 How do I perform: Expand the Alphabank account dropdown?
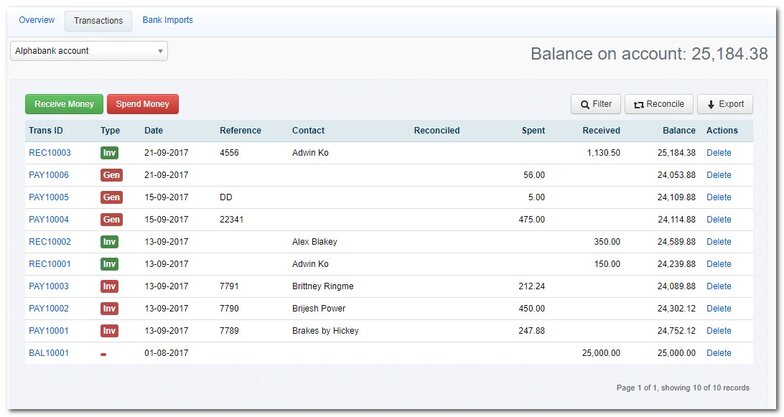click(x=89, y=51)
